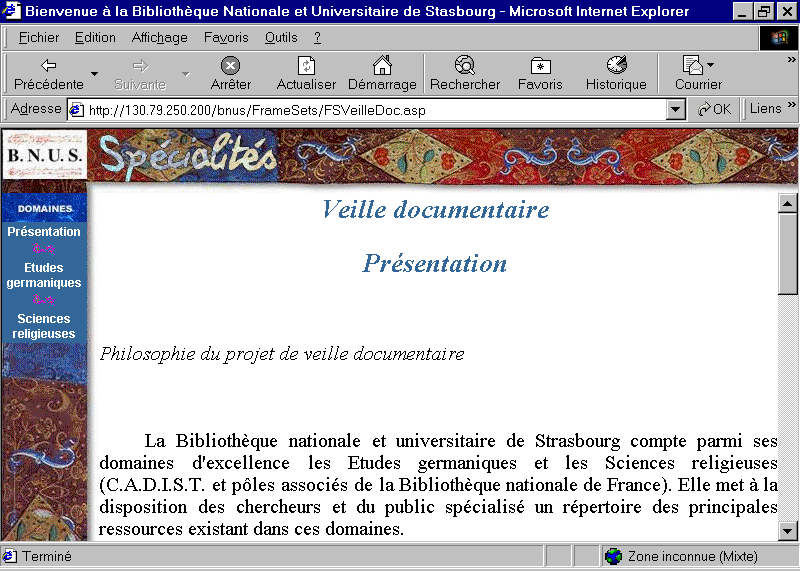Open the Précédente history dropdown arrow

[94, 74]
